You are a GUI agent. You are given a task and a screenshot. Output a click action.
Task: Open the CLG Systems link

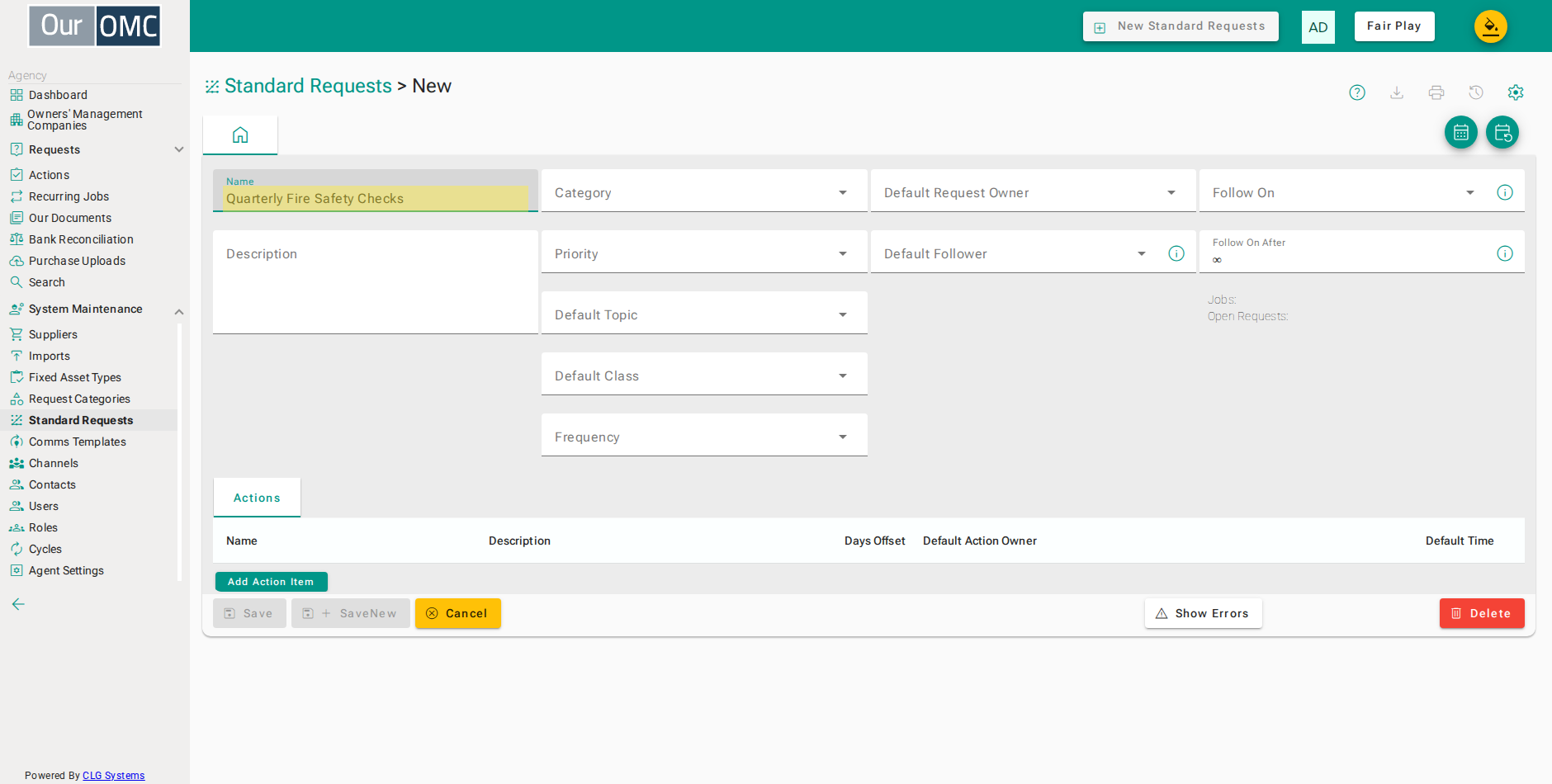113,776
